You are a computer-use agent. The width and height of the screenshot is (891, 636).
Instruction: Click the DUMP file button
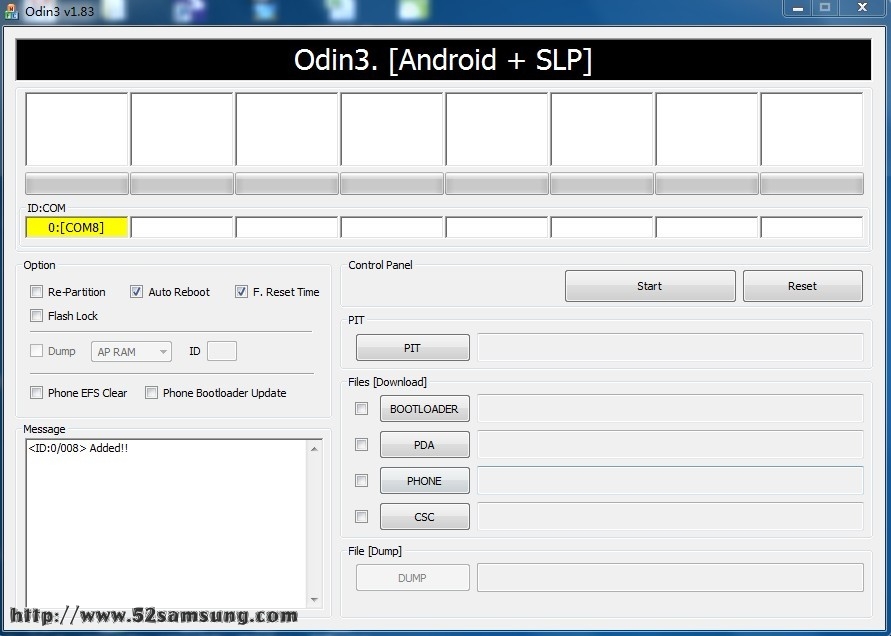coord(413,577)
